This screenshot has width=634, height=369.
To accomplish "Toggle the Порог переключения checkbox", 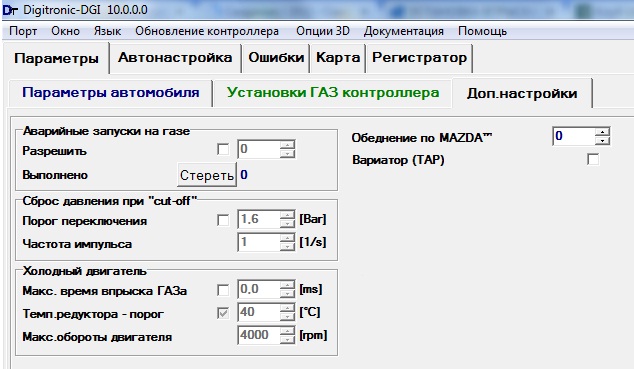I will point(223,220).
